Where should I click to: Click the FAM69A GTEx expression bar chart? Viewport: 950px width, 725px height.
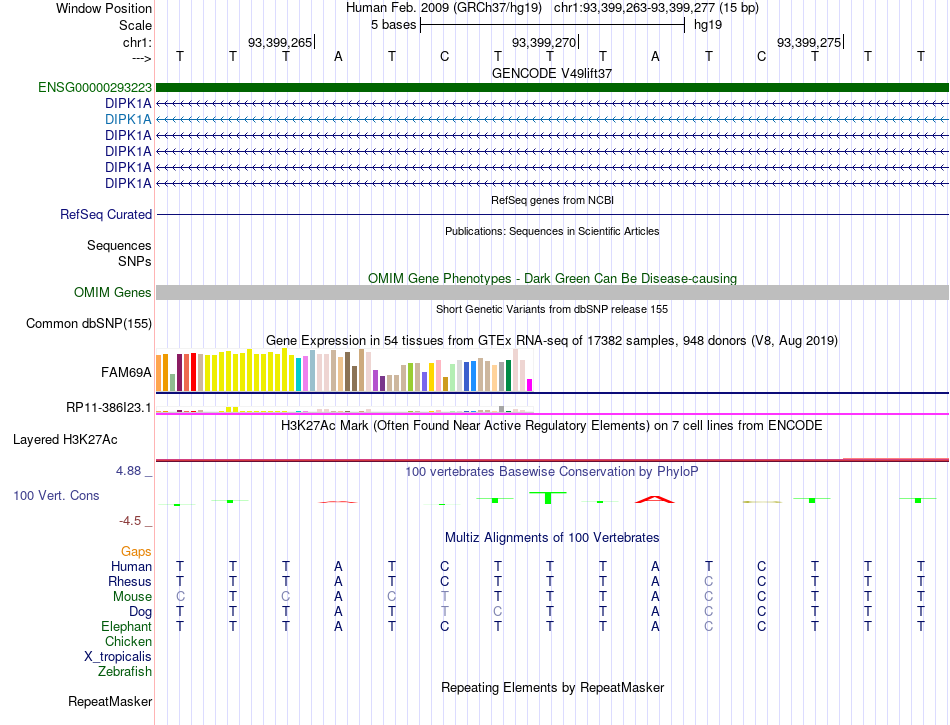pos(344,370)
